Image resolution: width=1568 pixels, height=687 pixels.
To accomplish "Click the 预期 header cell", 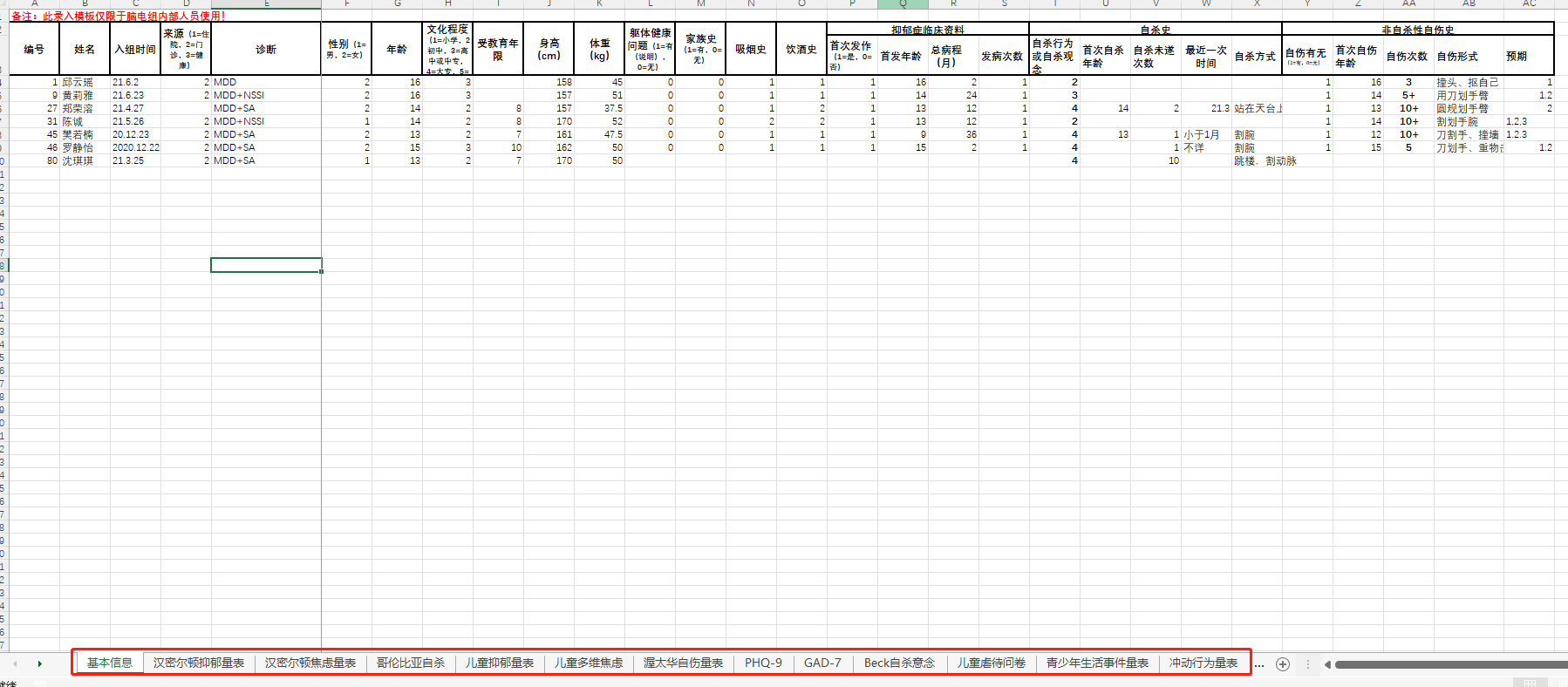I will (1529, 56).
